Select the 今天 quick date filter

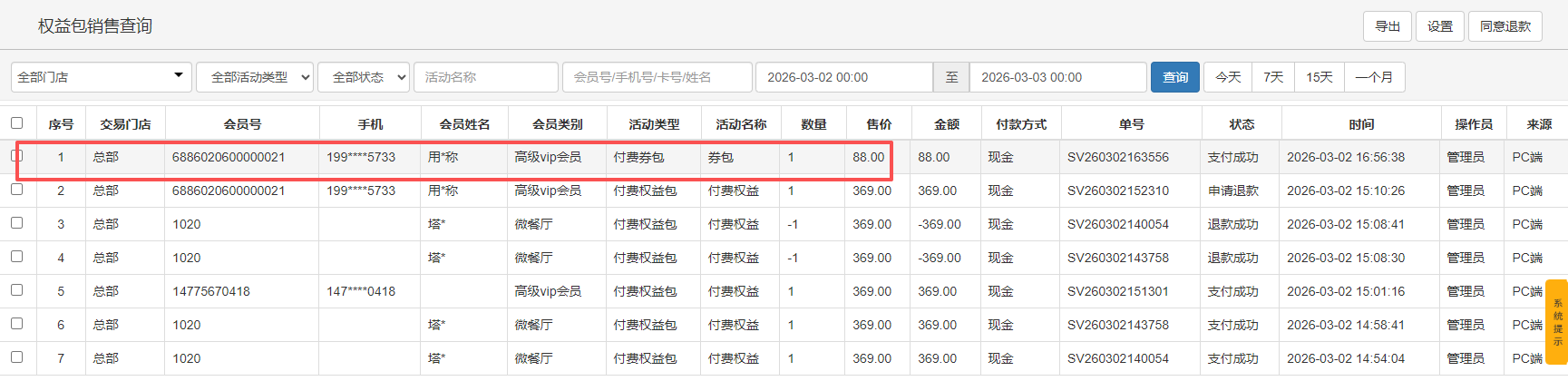[x=1228, y=77]
